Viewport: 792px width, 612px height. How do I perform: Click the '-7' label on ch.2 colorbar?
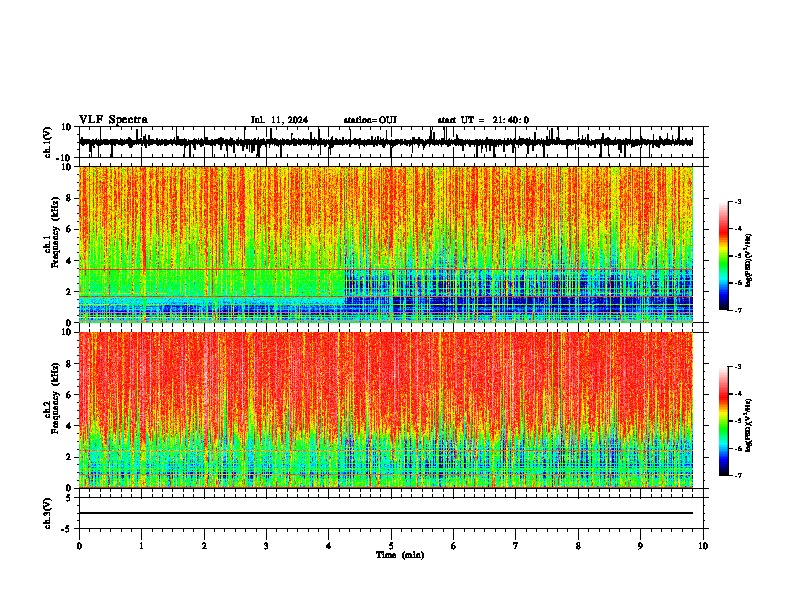click(737, 475)
